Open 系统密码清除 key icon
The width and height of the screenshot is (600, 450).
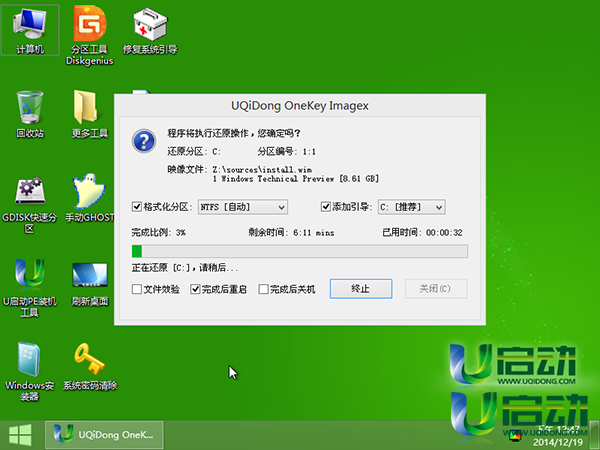pyautogui.click(x=90, y=366)
